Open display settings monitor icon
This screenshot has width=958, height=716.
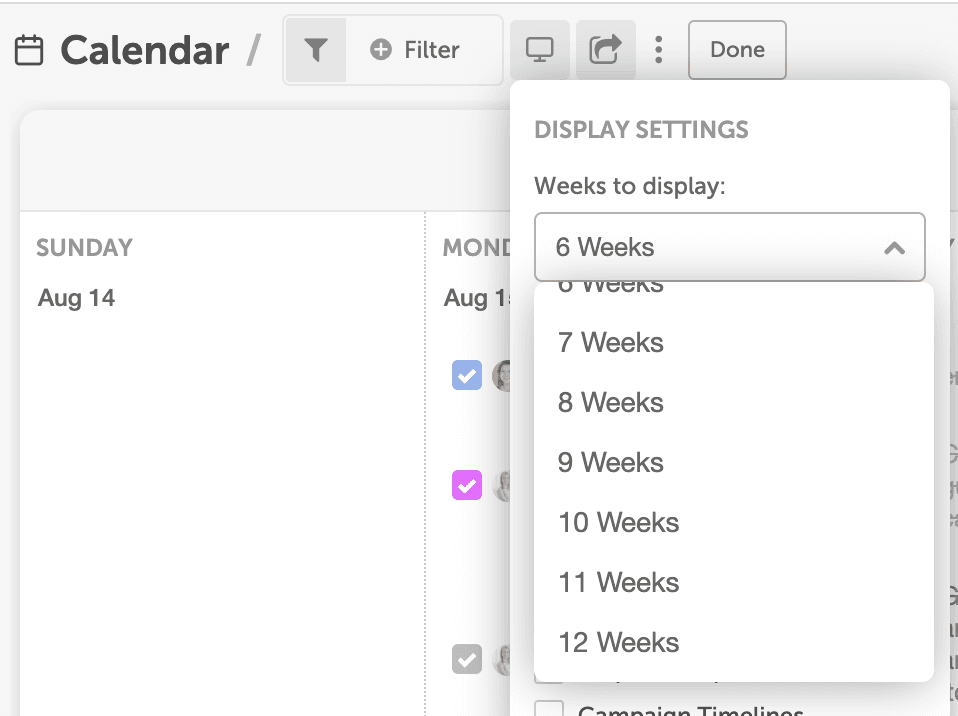coord(540,50)
